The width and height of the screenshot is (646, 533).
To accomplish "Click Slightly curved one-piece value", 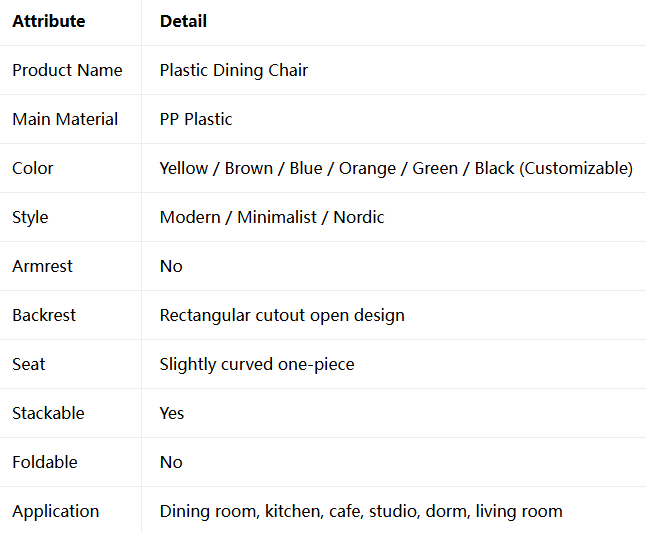I will point(257,364).
